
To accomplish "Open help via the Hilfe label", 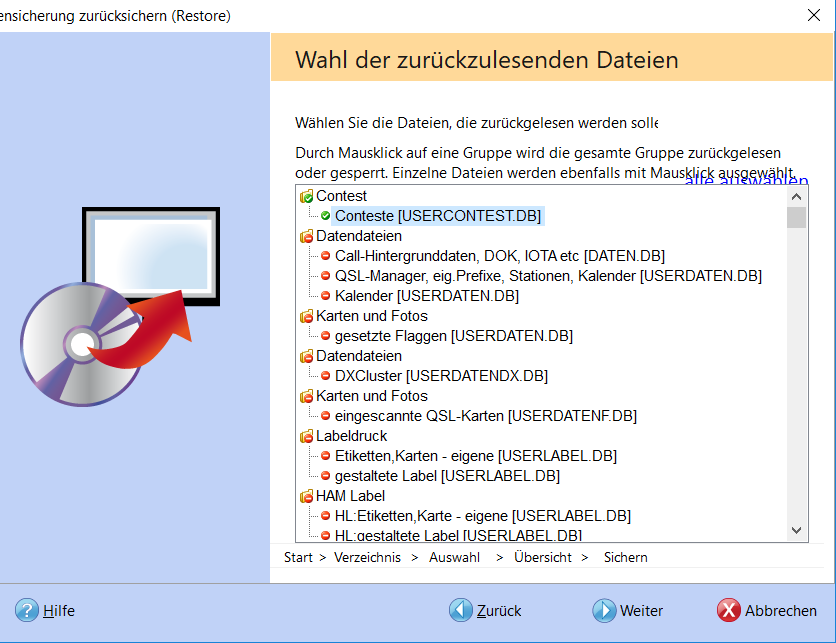I will point(59,610).
